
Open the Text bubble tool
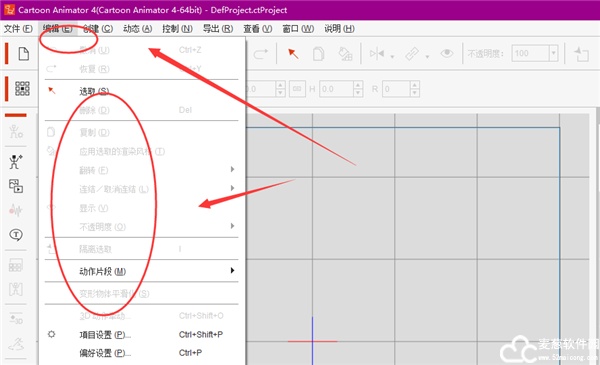click(16, 235)
